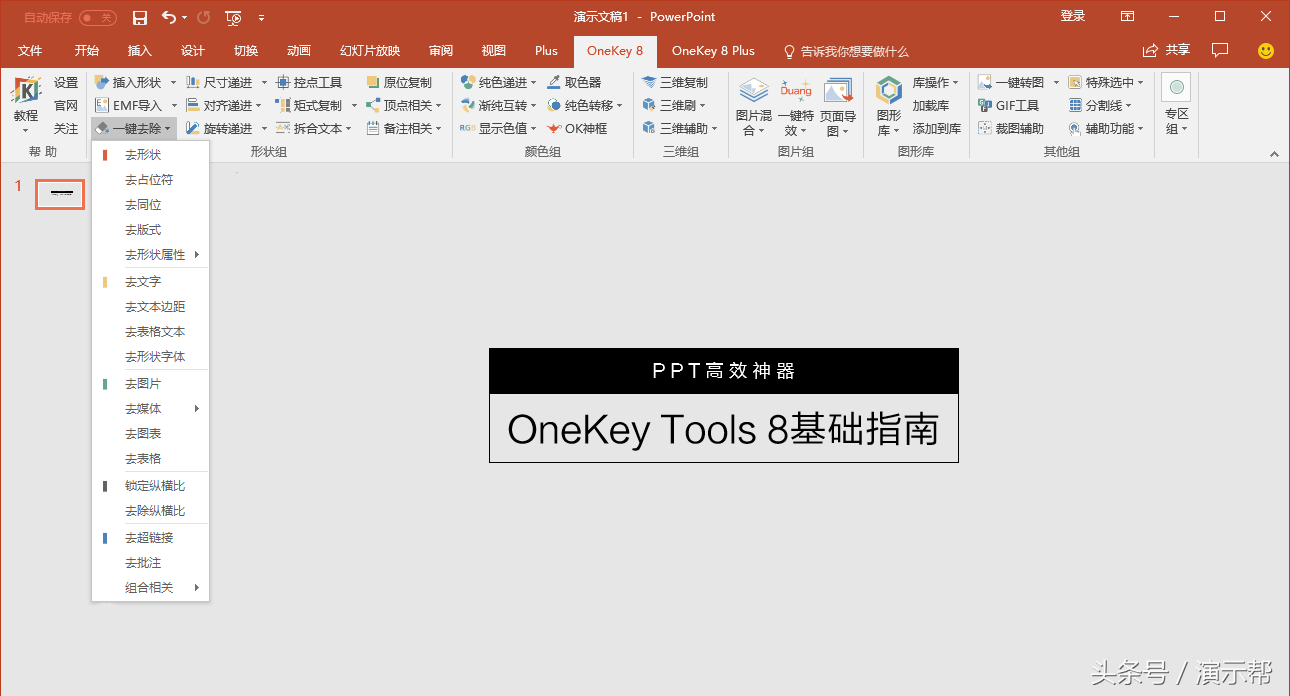Screen dimensions: 1290x696
Task: Click the Redo icon in quick access
Action: click(204, 17)
